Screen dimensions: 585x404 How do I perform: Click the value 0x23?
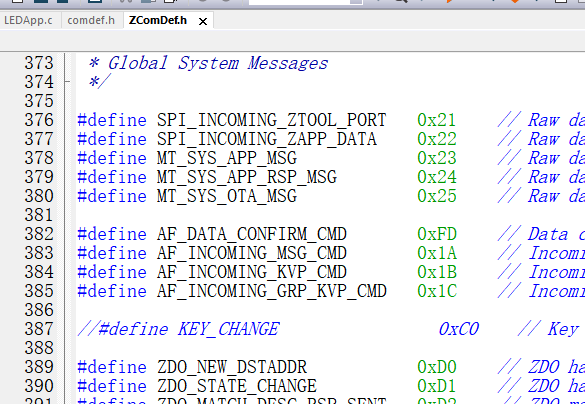[437, 158]
